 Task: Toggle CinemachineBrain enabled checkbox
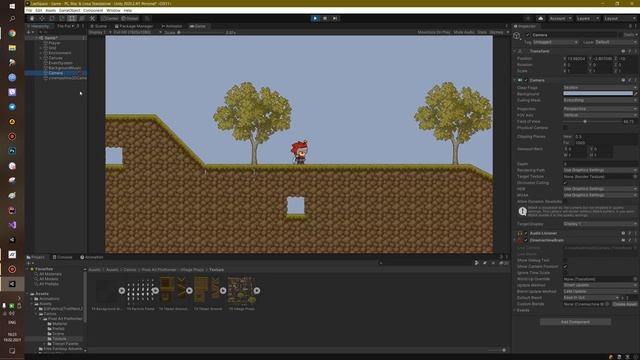[526, 240]
